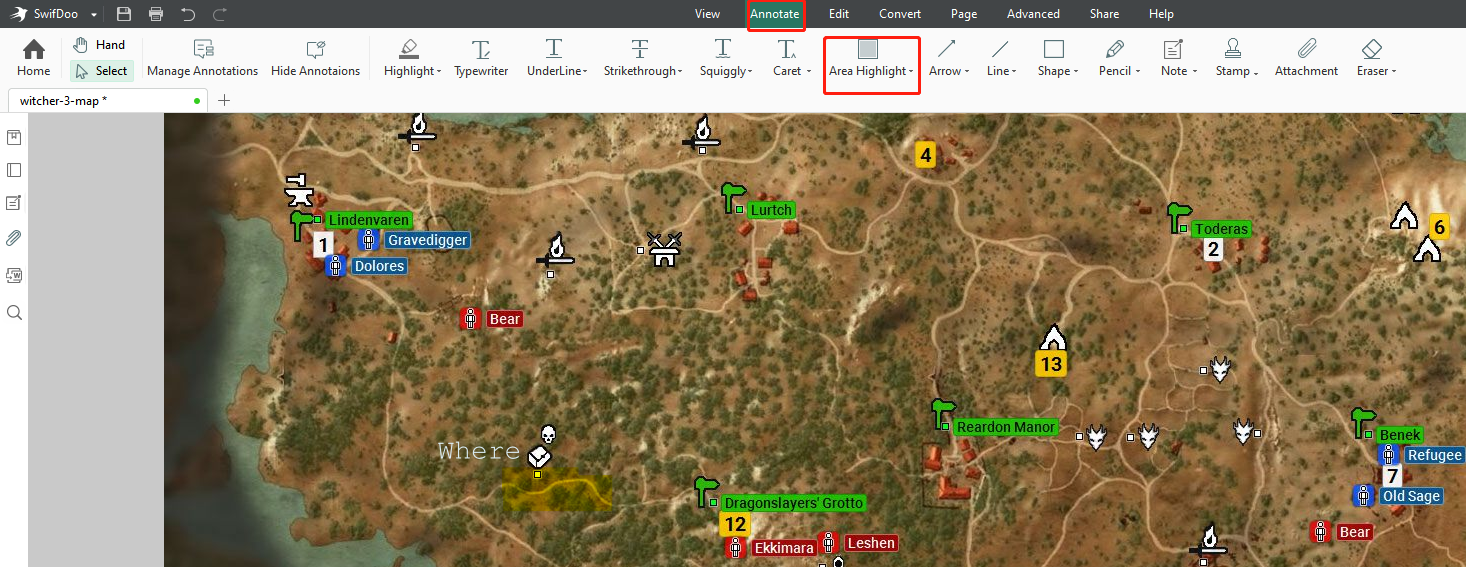This screenshot has width=1466, height=567.
Task: Click the 'Where' typewriter annotation text
Action: [x=479, y=451]
